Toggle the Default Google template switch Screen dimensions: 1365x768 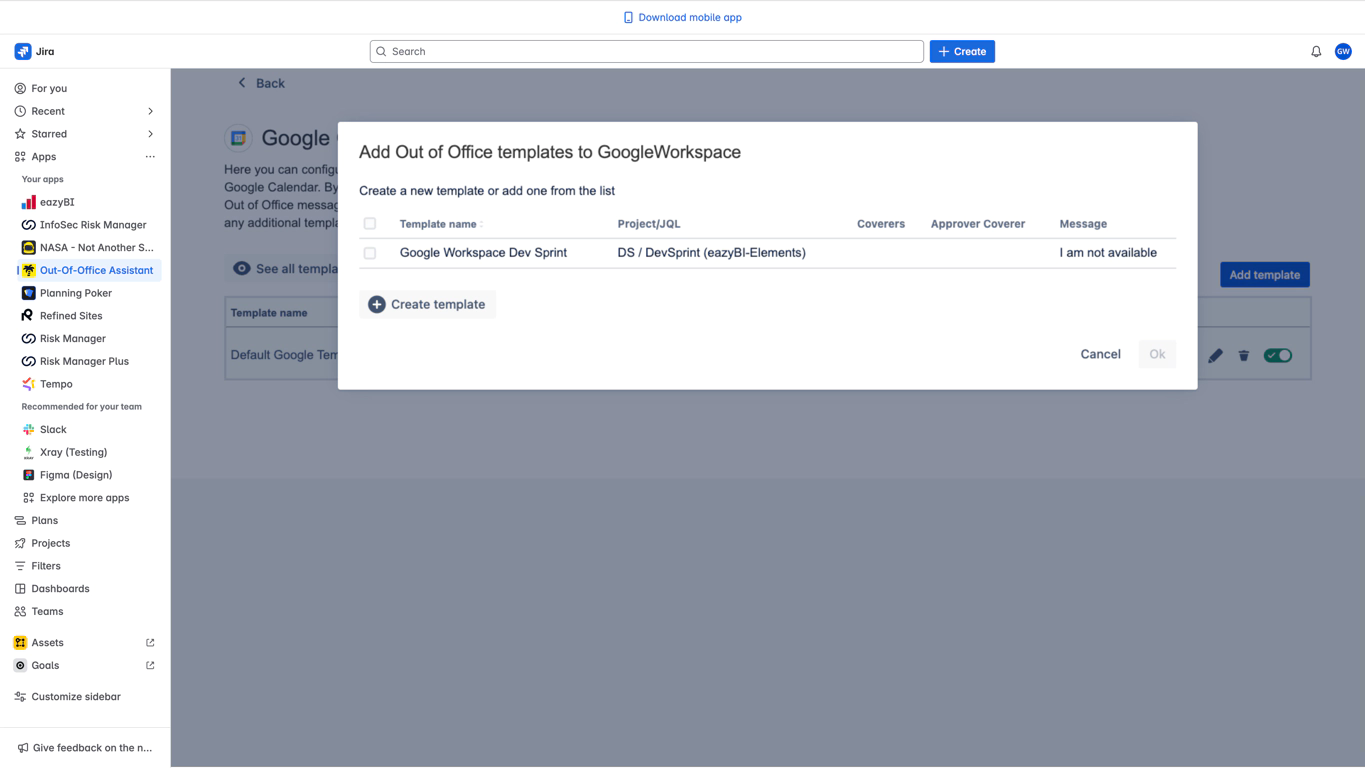pyautogui.click(x=1277, y=356)
